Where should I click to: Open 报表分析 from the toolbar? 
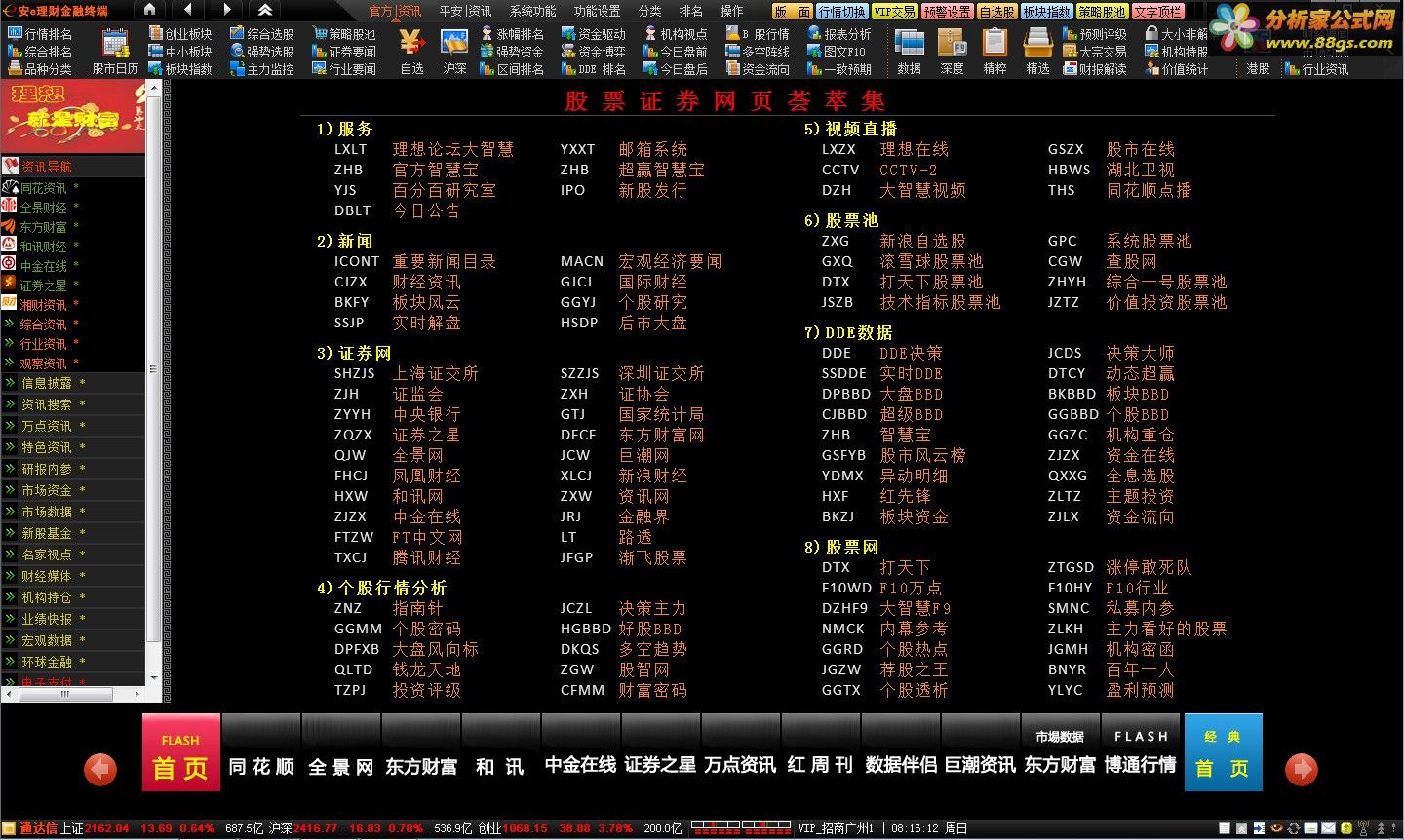(839, 34)
